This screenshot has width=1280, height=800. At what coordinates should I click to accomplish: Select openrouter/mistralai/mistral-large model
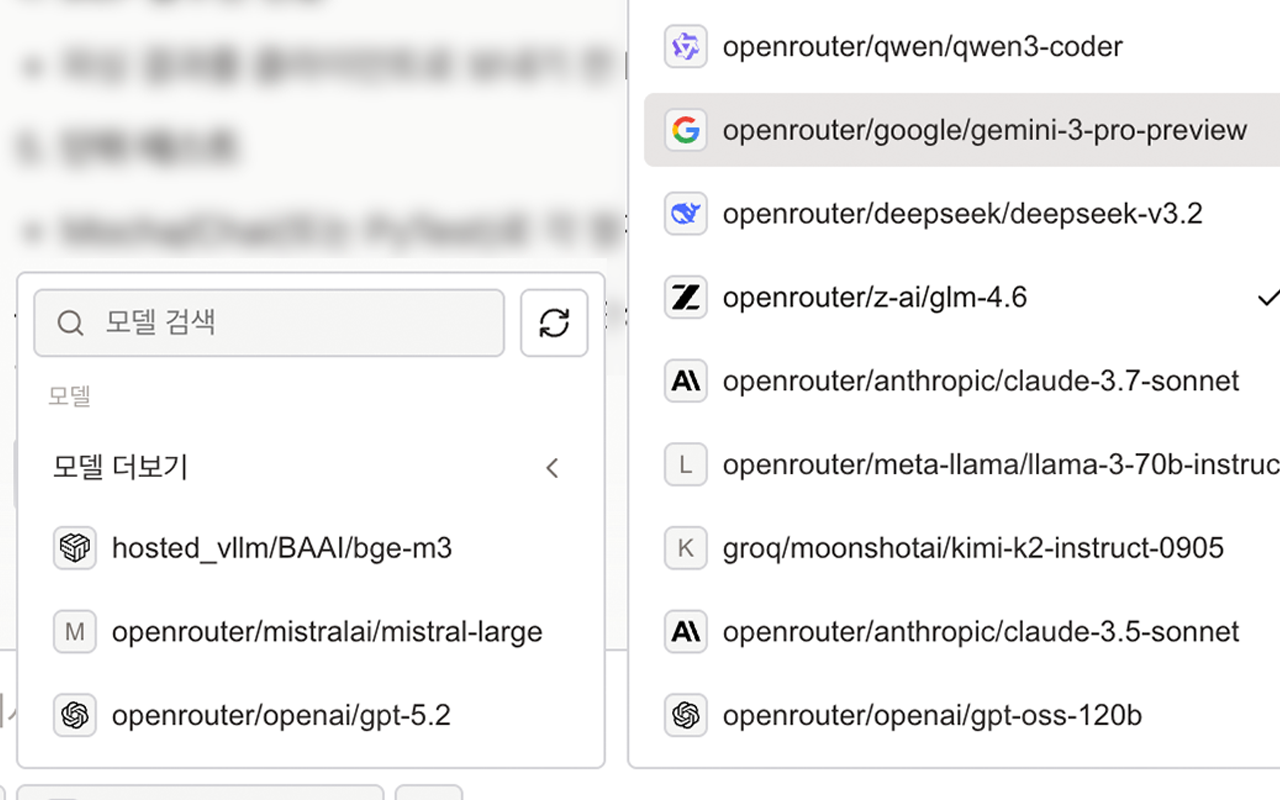(x=311, y=632)
